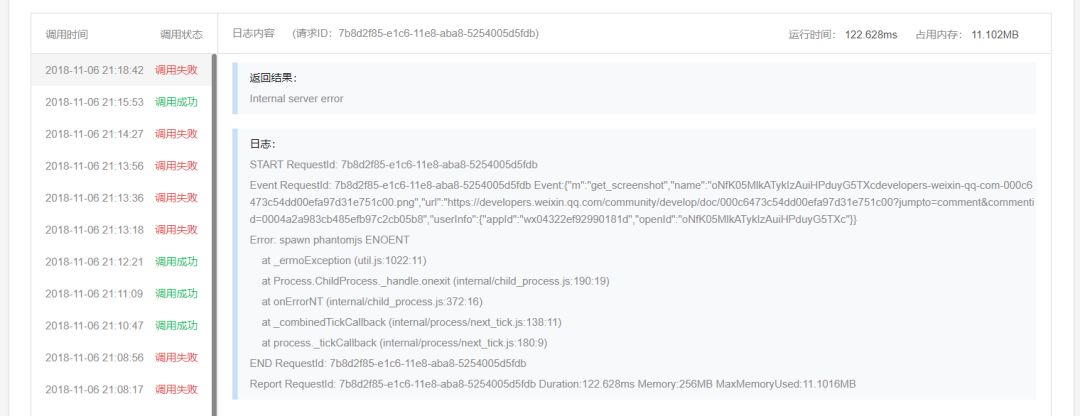Open the 21:15:53 successful call log

coord(121,102)
